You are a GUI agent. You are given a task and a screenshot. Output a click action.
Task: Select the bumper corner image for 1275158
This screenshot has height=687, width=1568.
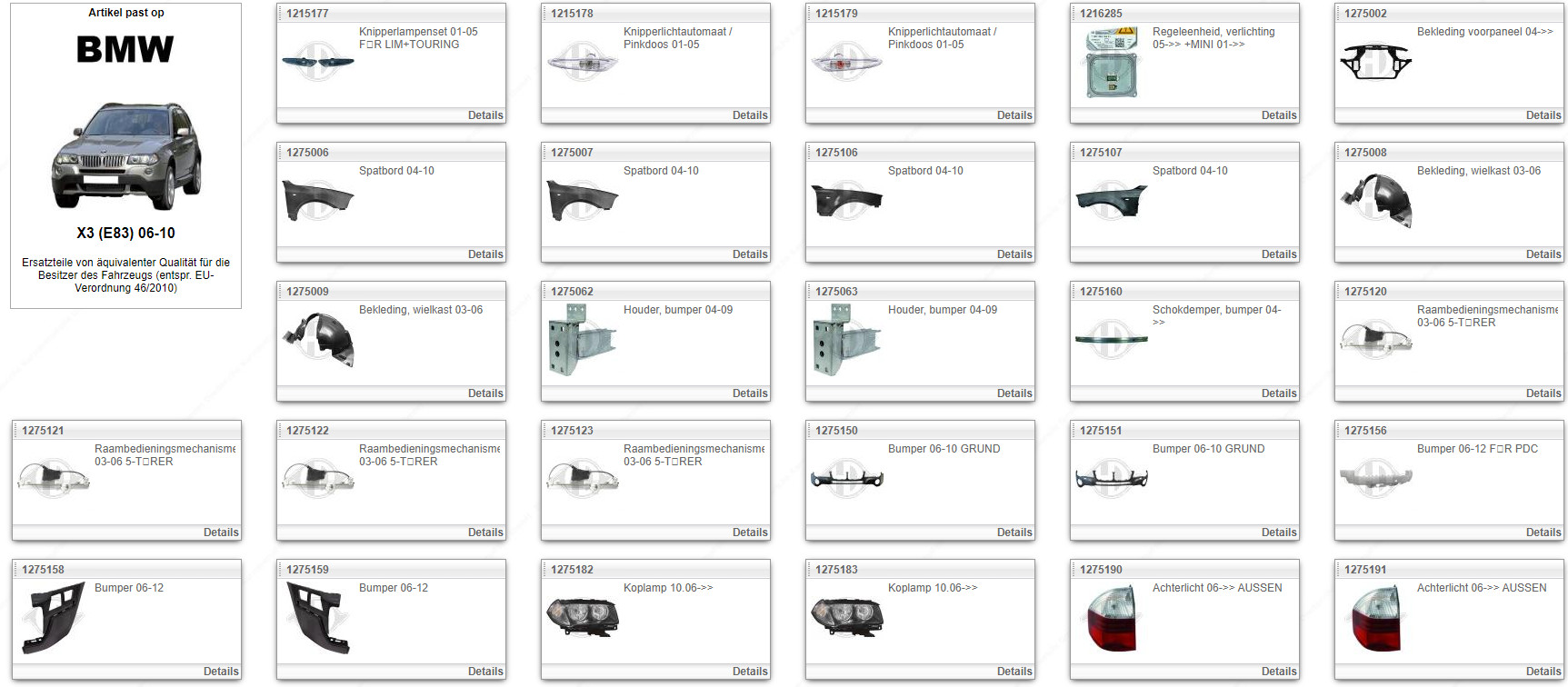(x=53, y=618)
